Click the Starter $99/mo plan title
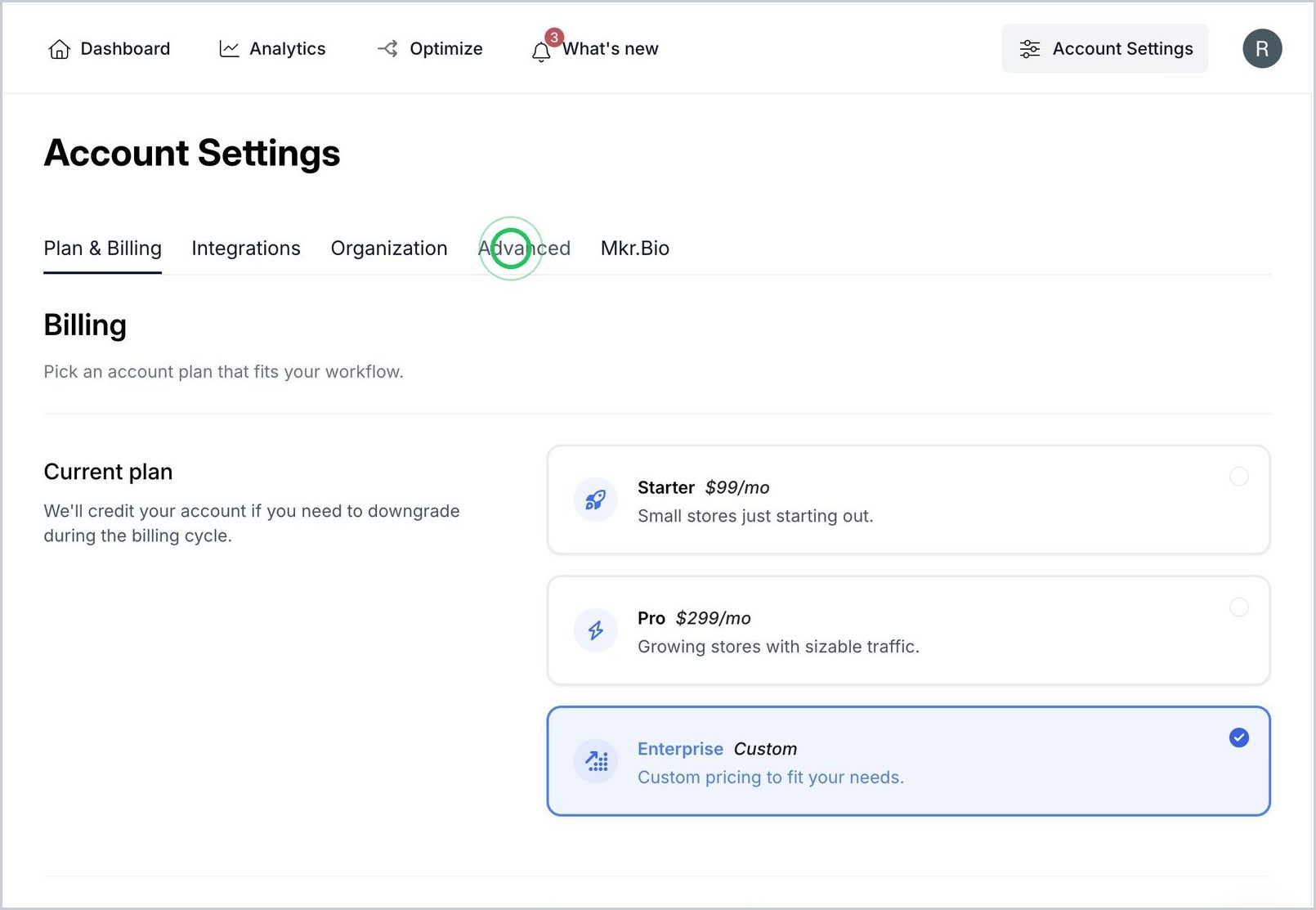Viewport: 1316px width, 910px height. (703, 487)
